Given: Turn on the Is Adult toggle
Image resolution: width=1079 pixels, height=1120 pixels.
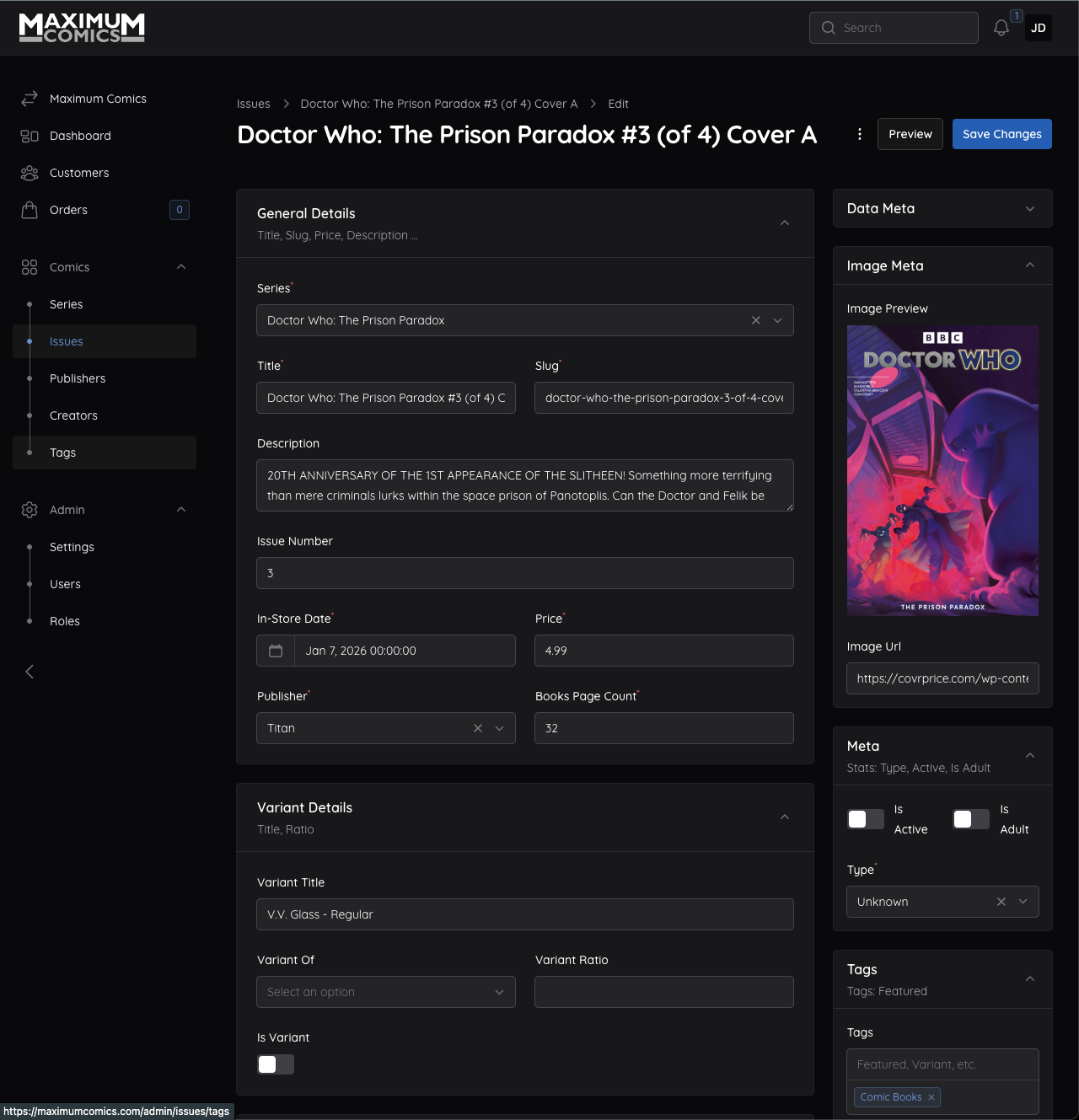Looking at the screenshot, I should (970, 819).
